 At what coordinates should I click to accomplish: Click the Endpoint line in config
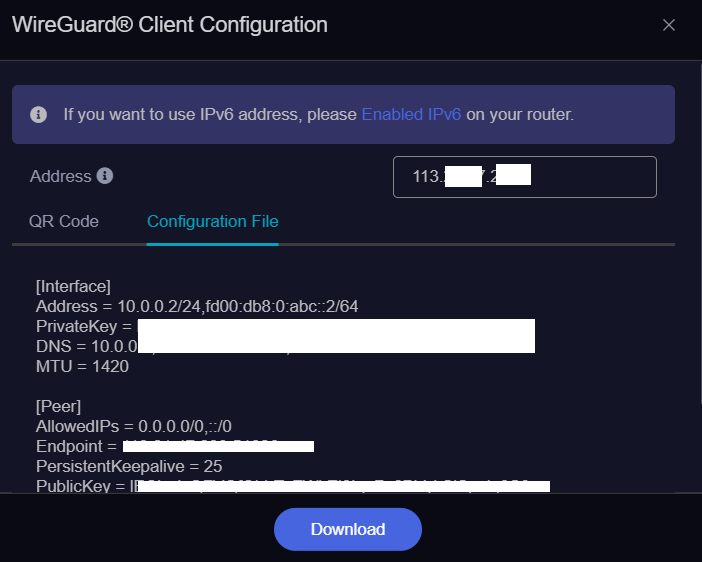pos(77,446)
